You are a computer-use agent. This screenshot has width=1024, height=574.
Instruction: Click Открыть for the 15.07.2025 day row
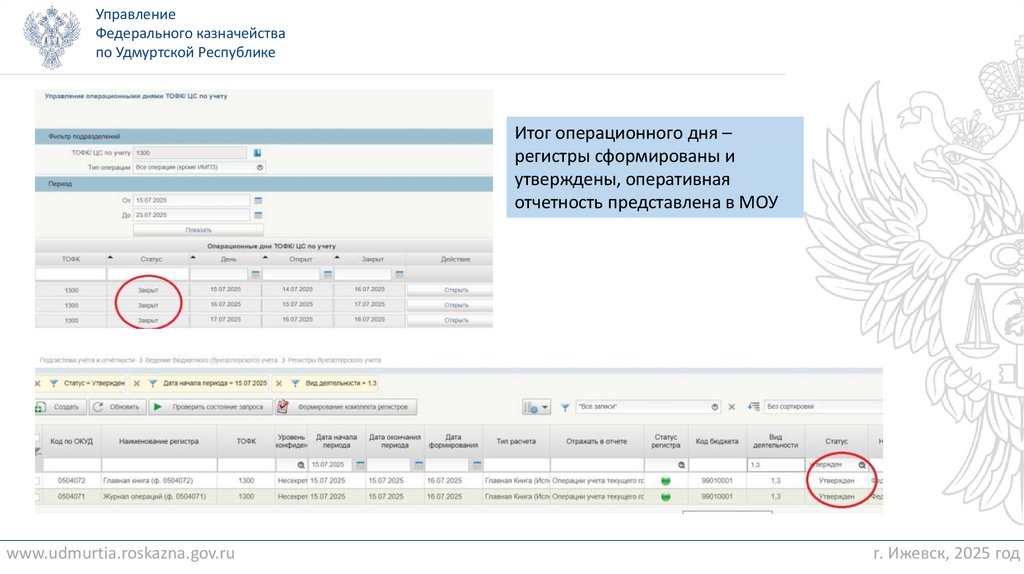point(450,290)
